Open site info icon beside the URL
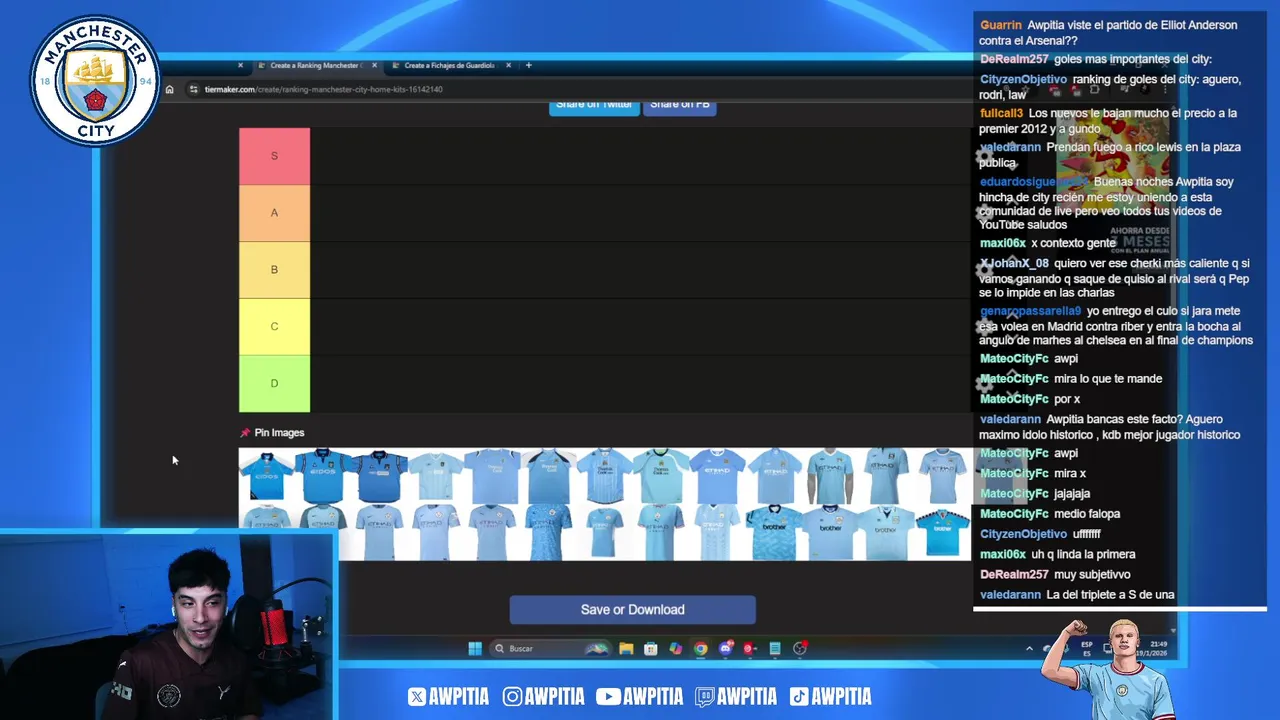 (193, 89)
